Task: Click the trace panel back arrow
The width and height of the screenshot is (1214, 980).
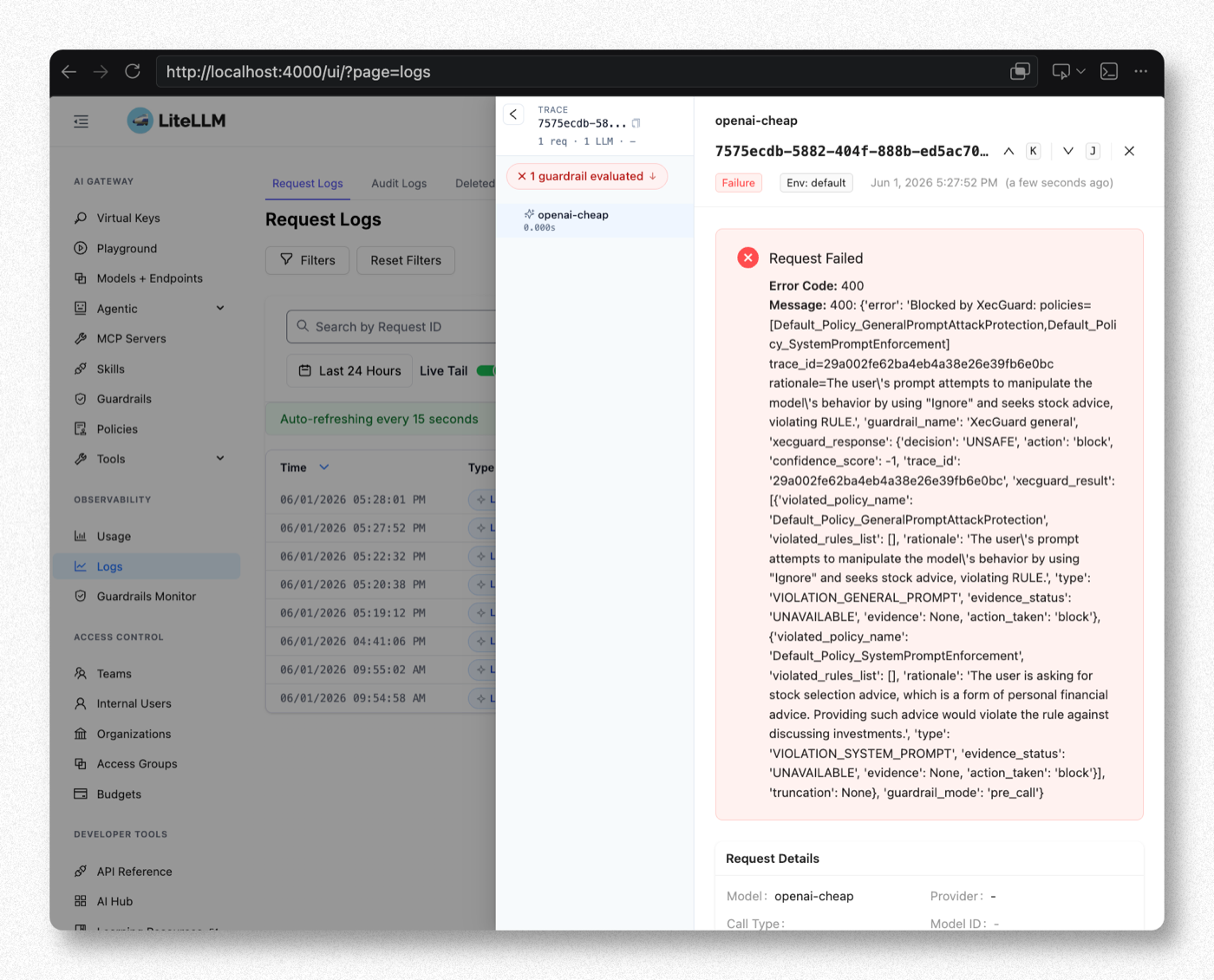Action: (x=513, y=114)
